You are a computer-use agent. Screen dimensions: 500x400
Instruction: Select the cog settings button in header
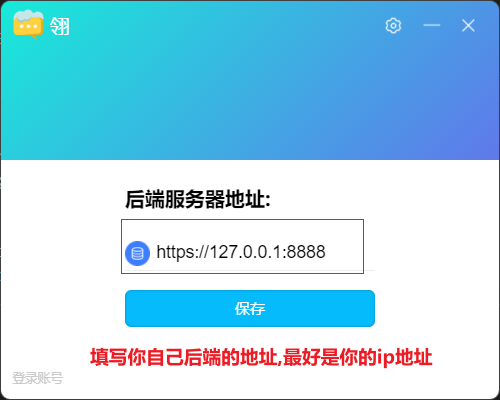(x=393, y=26)
